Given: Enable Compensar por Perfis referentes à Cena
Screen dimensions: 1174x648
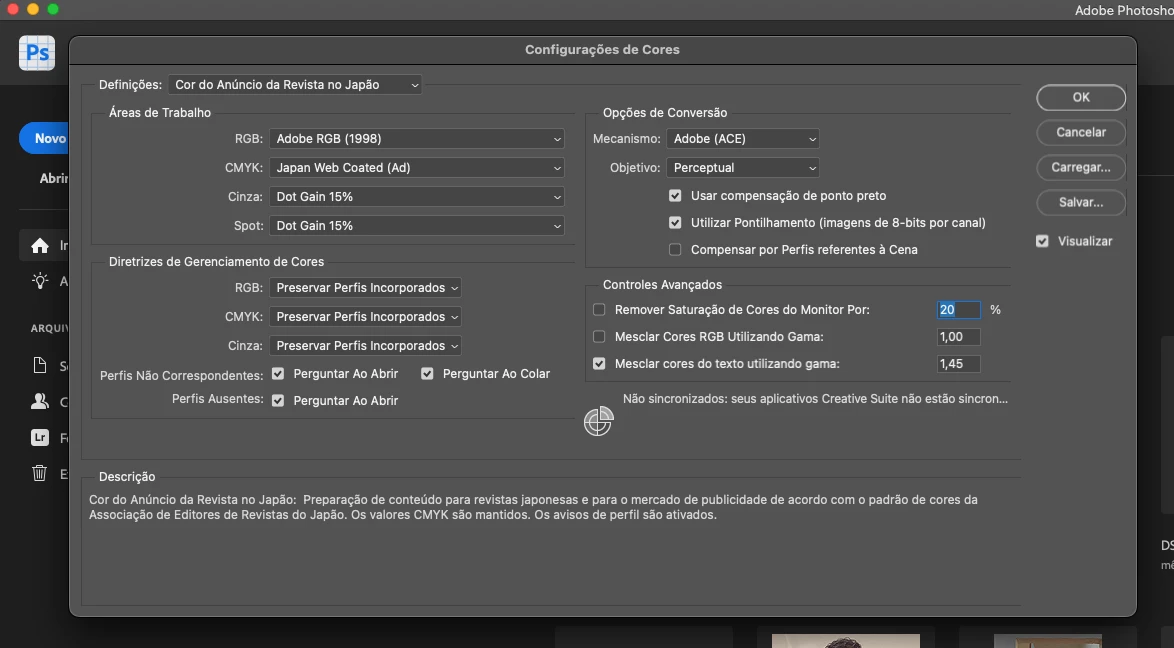Looking at the screenshot, I should (675, 249).
